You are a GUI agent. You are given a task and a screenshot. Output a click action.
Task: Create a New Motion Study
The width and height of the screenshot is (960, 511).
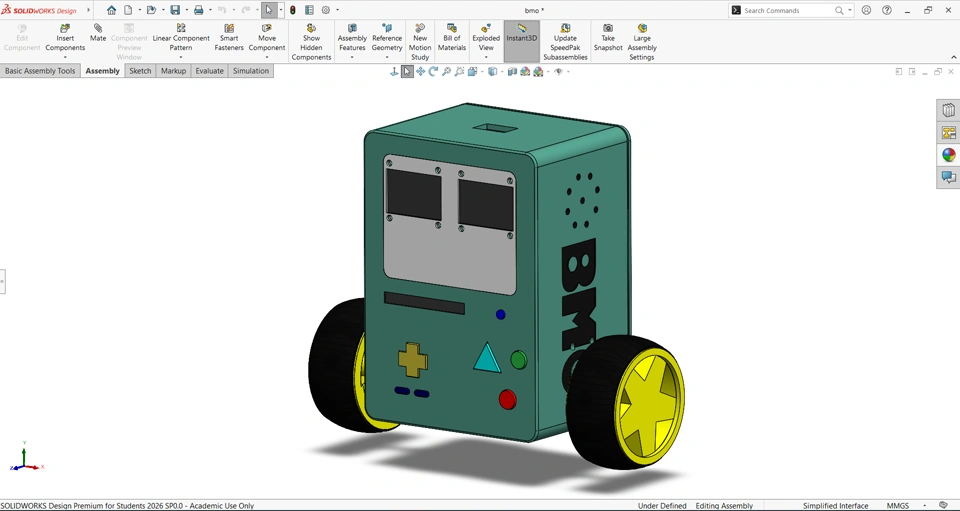[x=420, y=42]
